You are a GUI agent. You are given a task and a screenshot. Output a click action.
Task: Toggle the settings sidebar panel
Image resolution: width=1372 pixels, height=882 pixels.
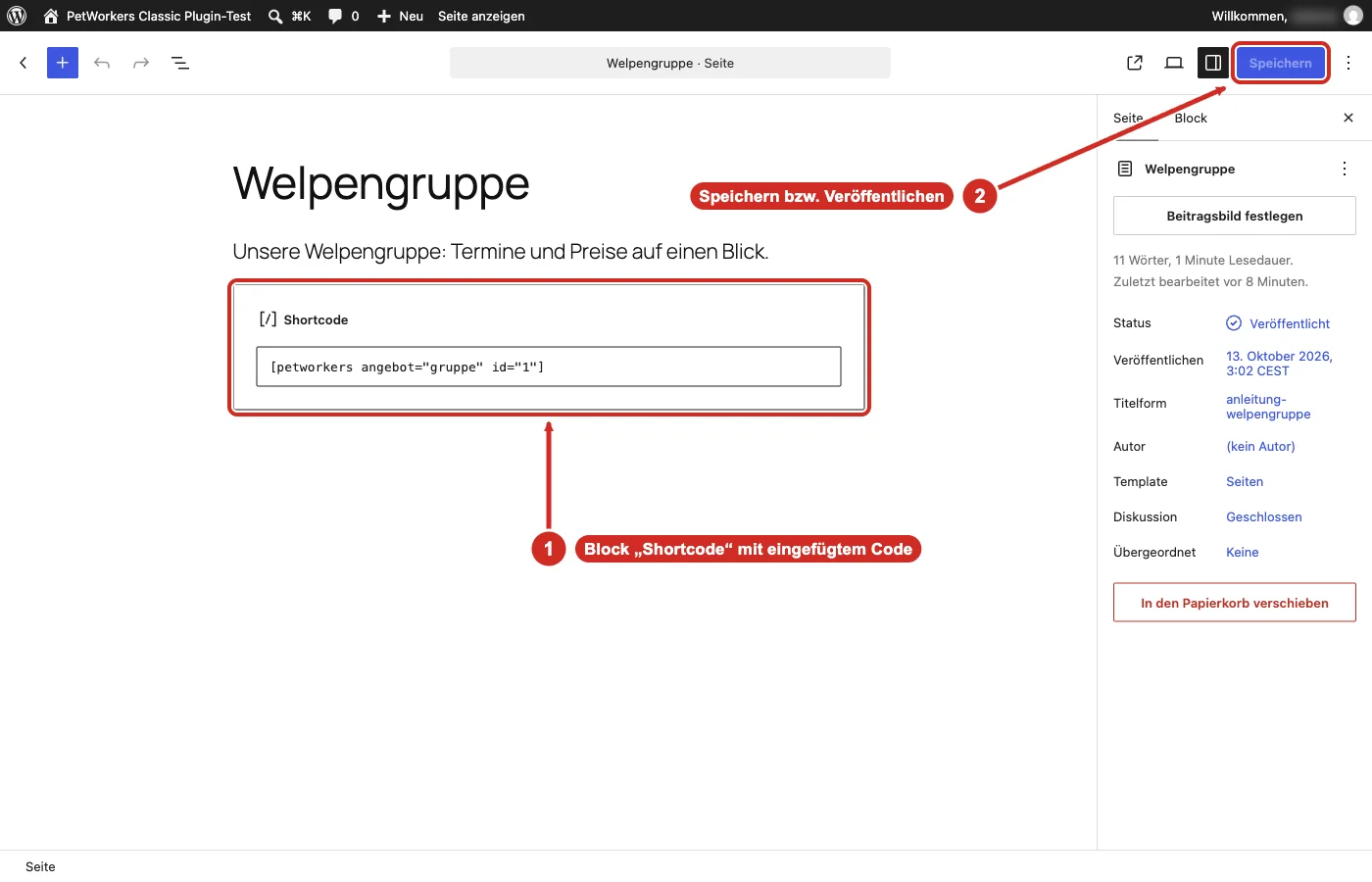tap(1213, 63)
